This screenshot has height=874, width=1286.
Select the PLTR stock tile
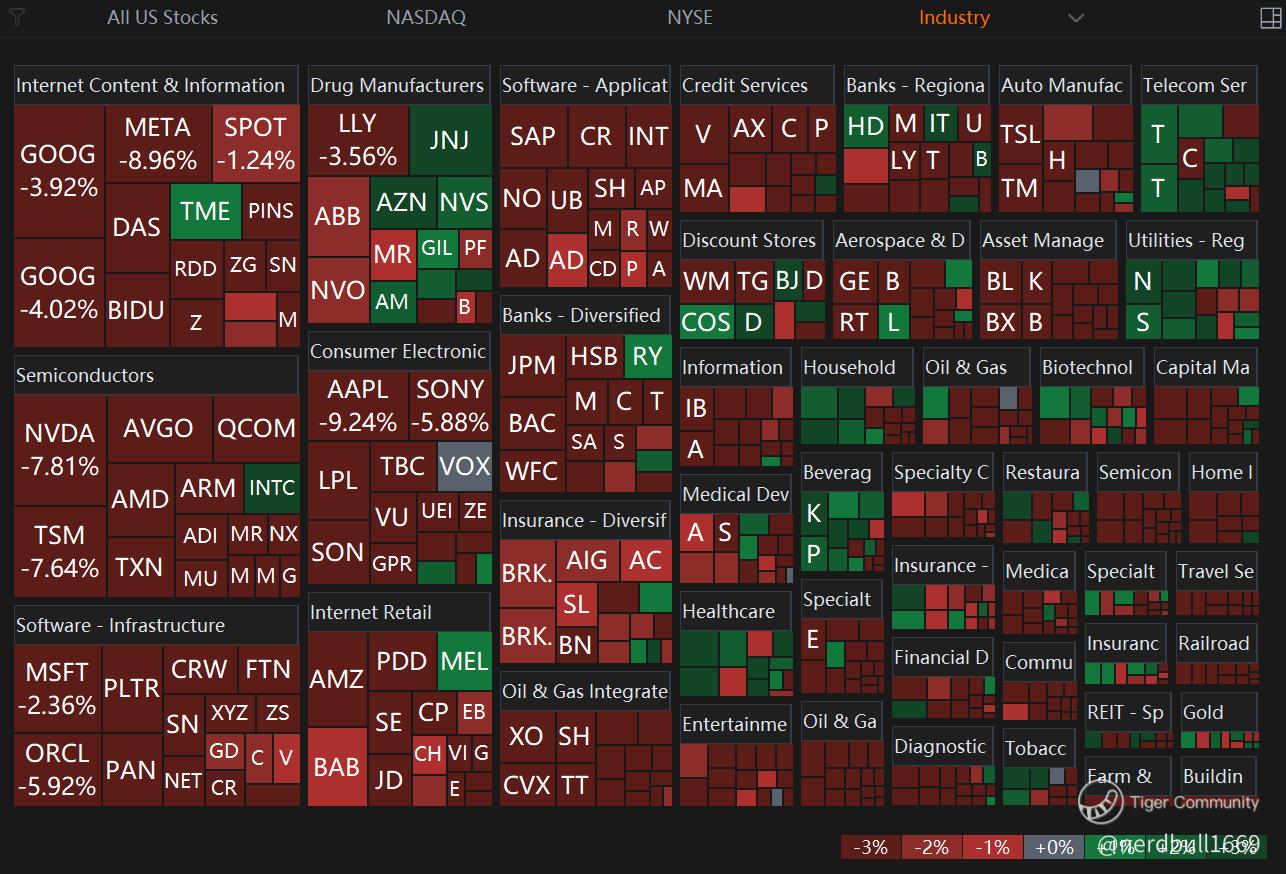coord(132,688)
